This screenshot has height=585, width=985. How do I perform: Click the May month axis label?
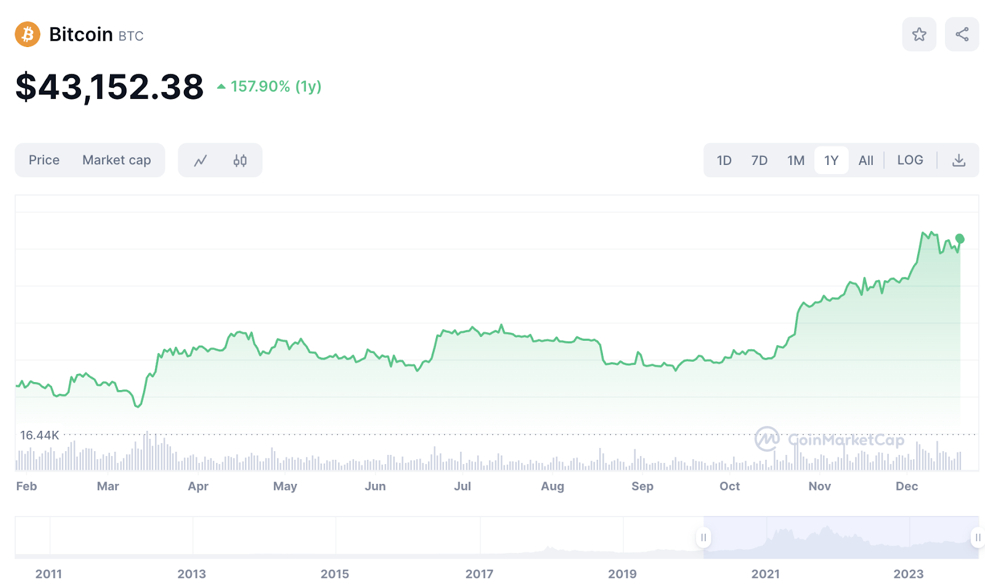[x=285, y=486]
